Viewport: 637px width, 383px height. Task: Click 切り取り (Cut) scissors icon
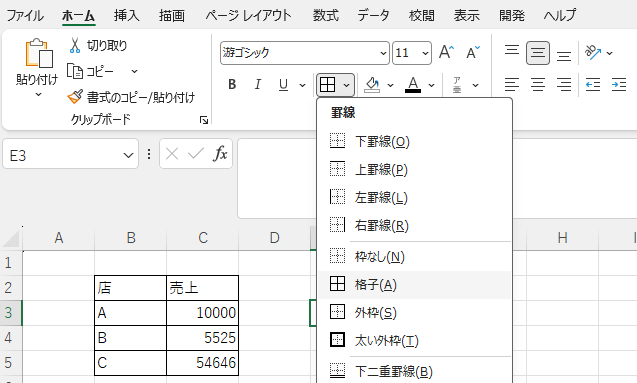pyautogui.click(x=75, y=45)
